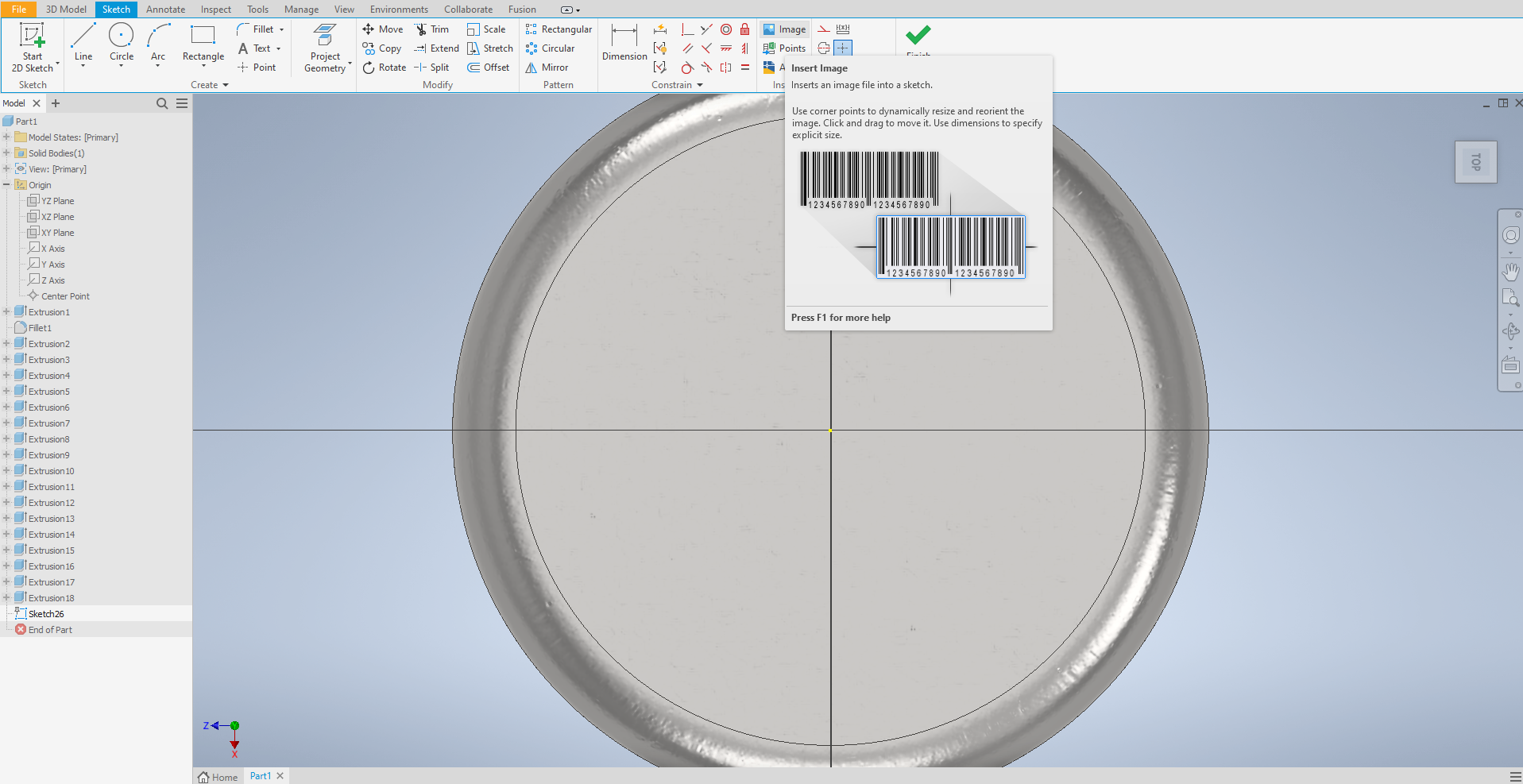Toggle the Construction line format

point(824,29)
